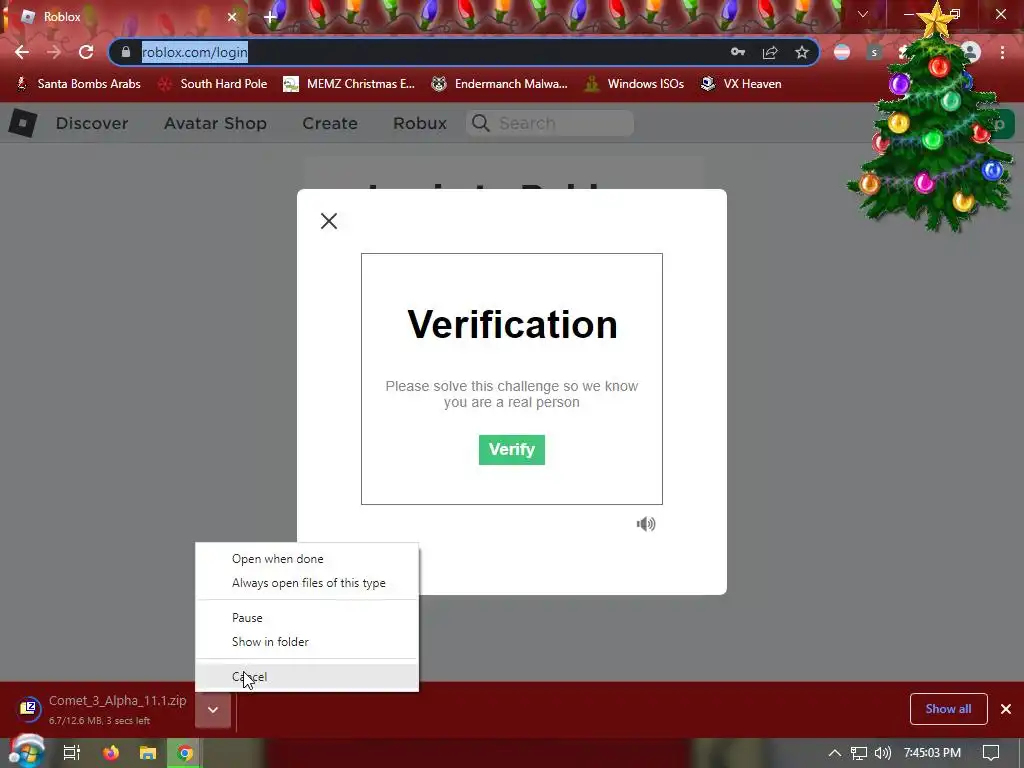Click the address bar URL

[195, 52]
